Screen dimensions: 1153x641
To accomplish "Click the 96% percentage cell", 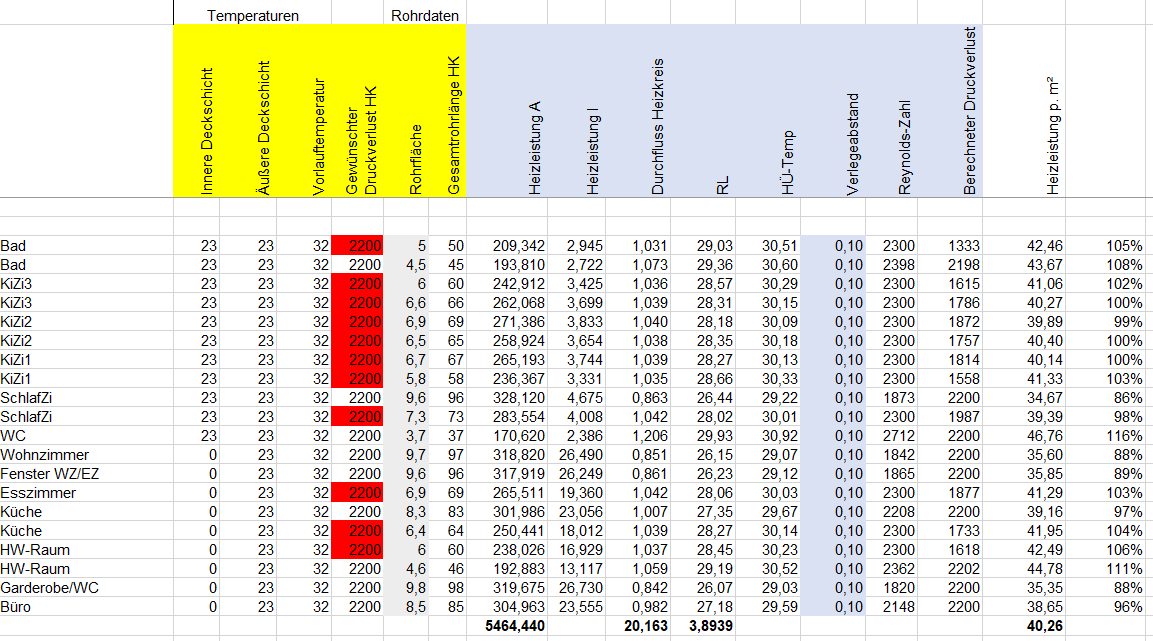I will click(1128, 607).
